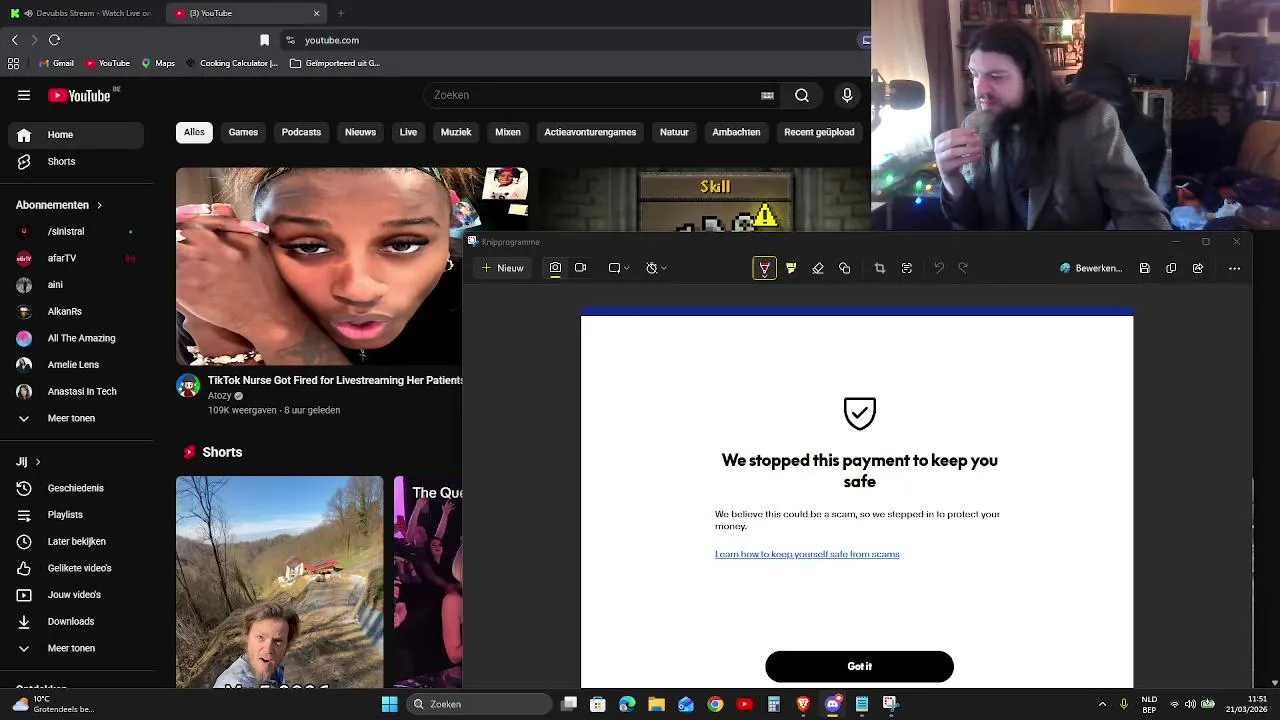The height and width of the screenshot is (720, 1280).
Task: Open the shapes tool in Knipprogramma
Action: [845, 268]
